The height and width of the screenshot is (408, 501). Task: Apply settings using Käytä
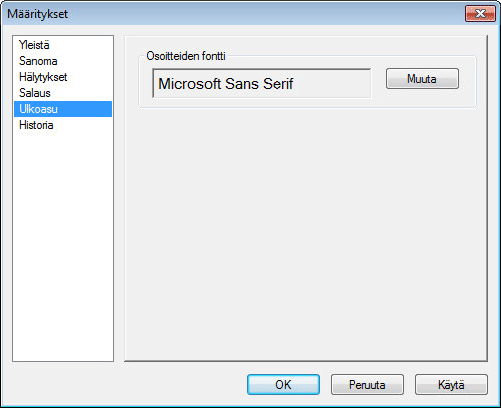451,384
